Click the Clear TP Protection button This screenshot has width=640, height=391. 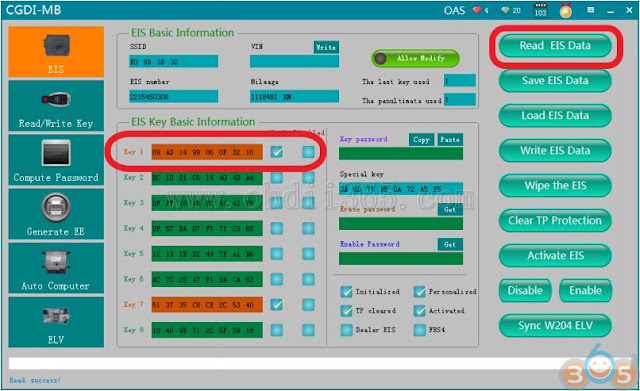[555, 221]
